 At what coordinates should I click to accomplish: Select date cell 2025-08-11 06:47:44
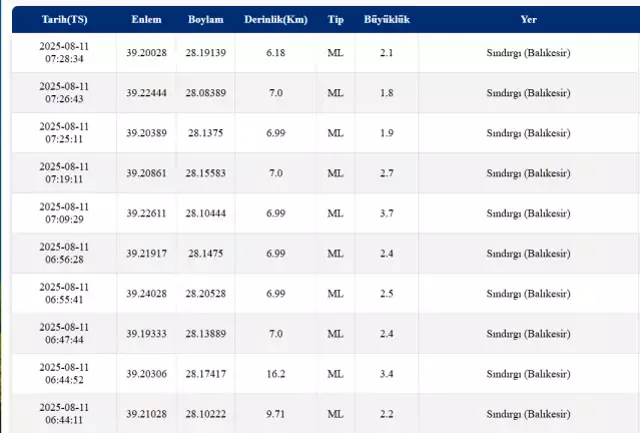[x=64, y=333]
